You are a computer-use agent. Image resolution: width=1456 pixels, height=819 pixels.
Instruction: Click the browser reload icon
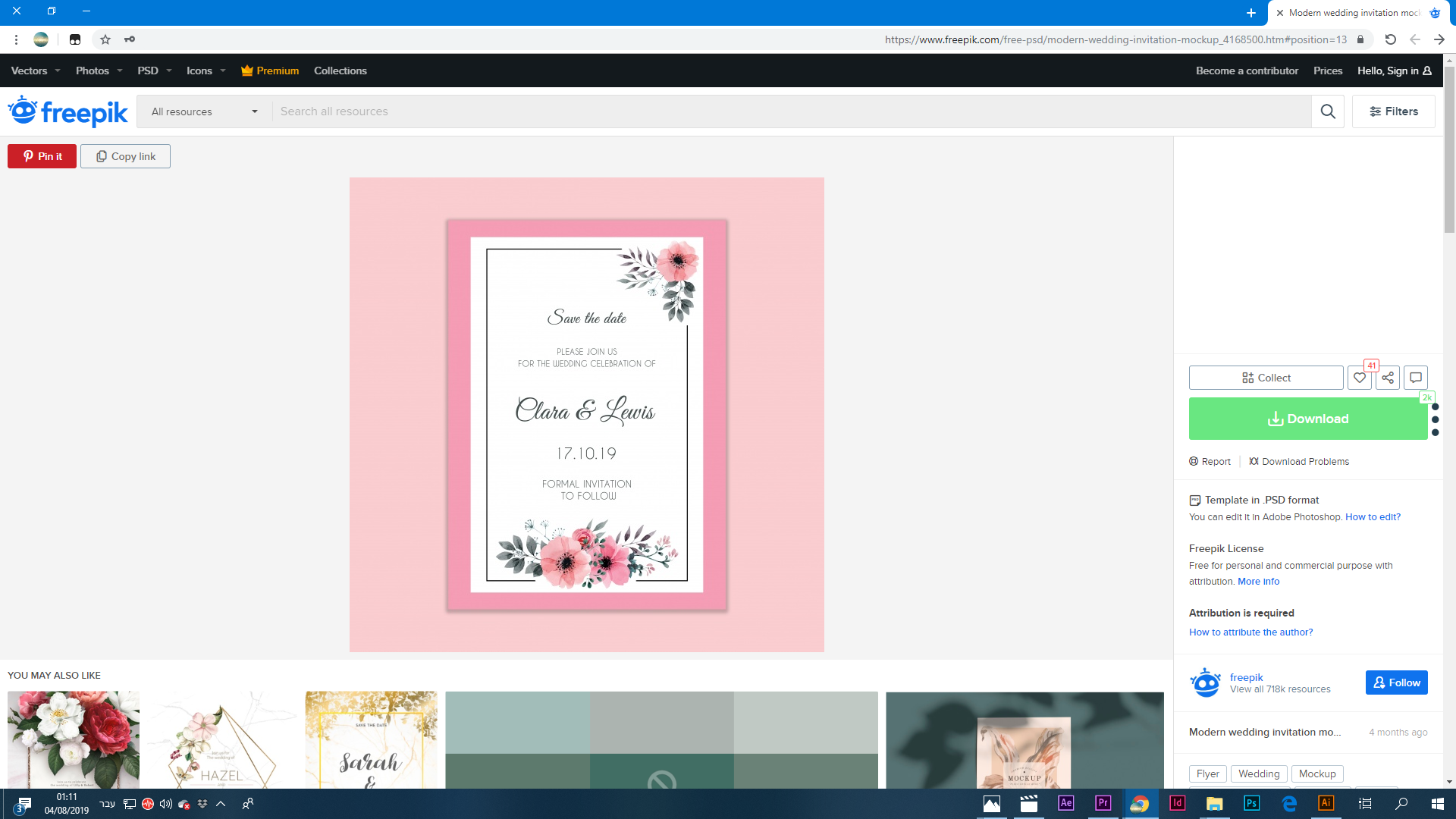[1390, 39]
